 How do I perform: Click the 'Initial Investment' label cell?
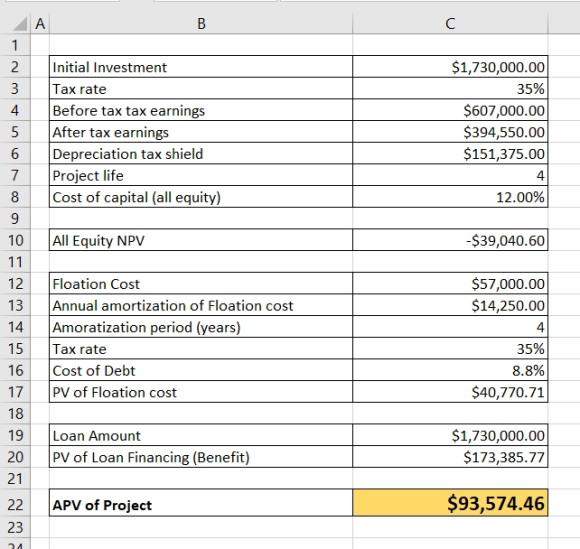point(201,67)
